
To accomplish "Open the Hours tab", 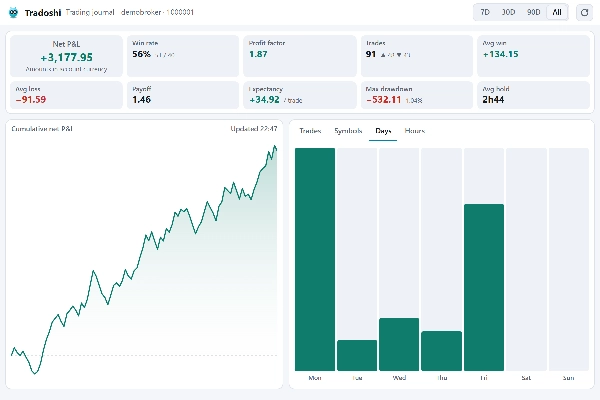I will (415, 131).
